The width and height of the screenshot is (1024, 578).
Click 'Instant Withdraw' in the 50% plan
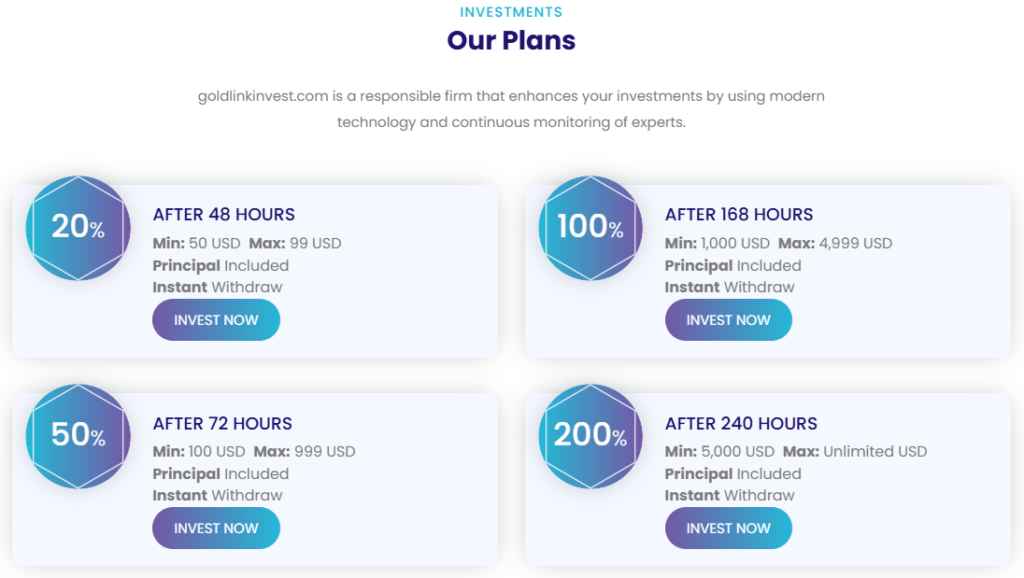pos(218,495)
